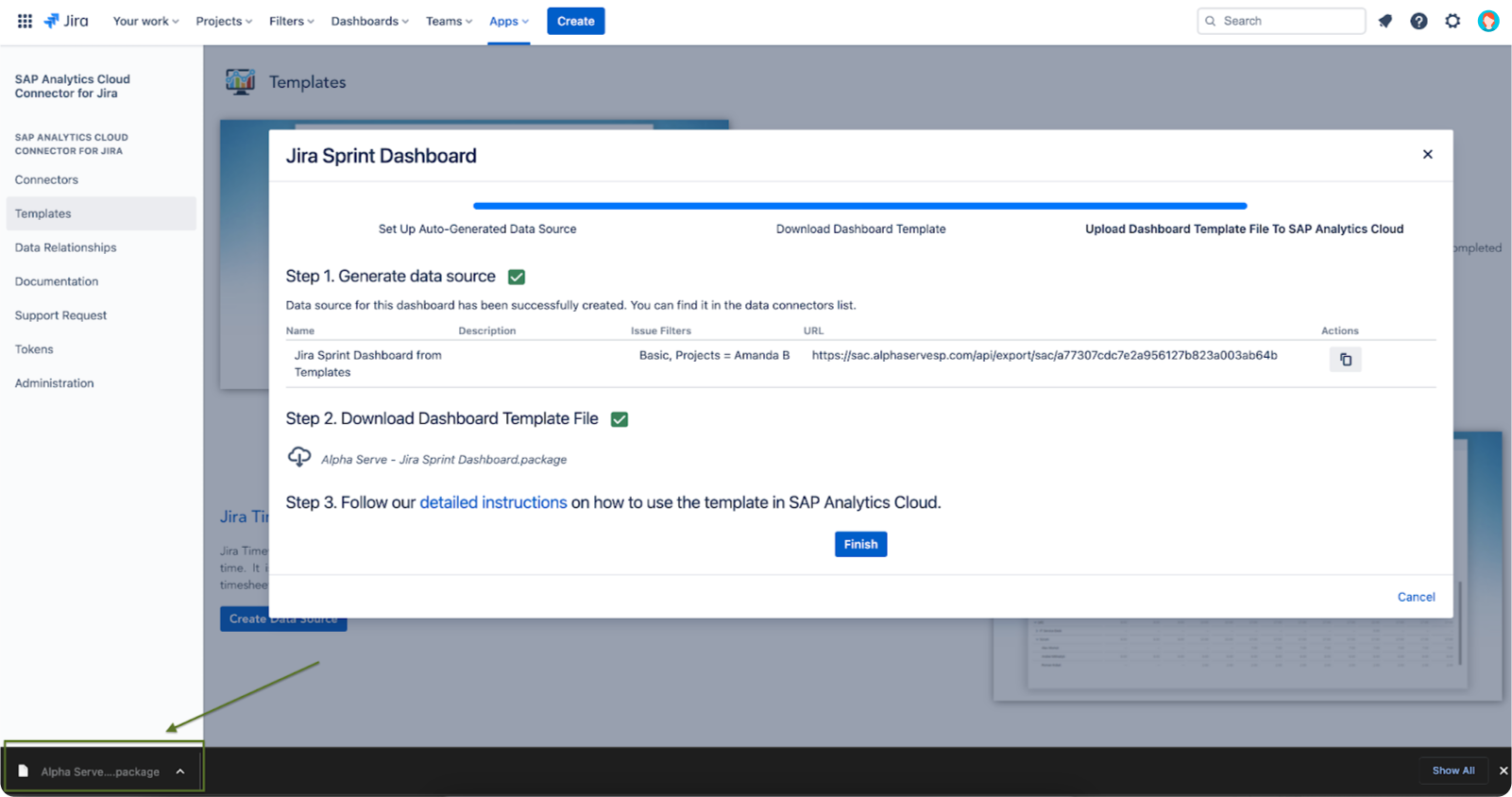1512x797 pixels.
Task: Click the Create button
Action: point(576,21)
